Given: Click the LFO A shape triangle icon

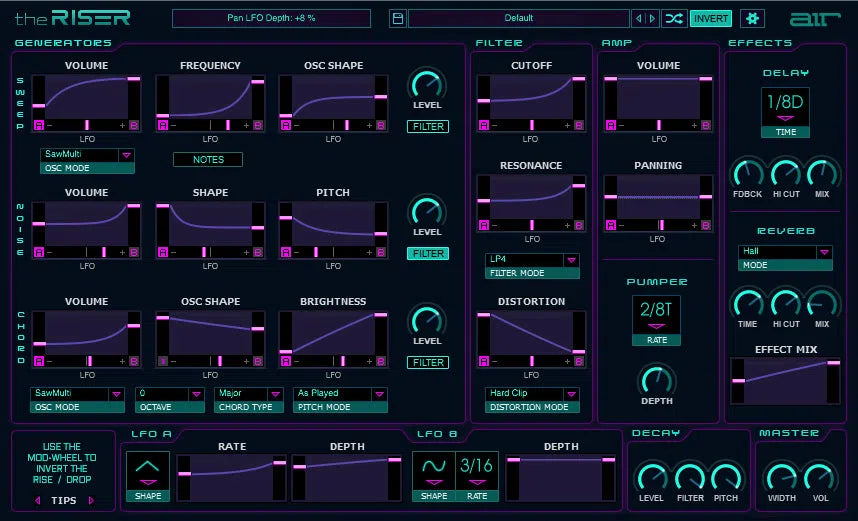Looking at the screenshot, I should 147,468.
